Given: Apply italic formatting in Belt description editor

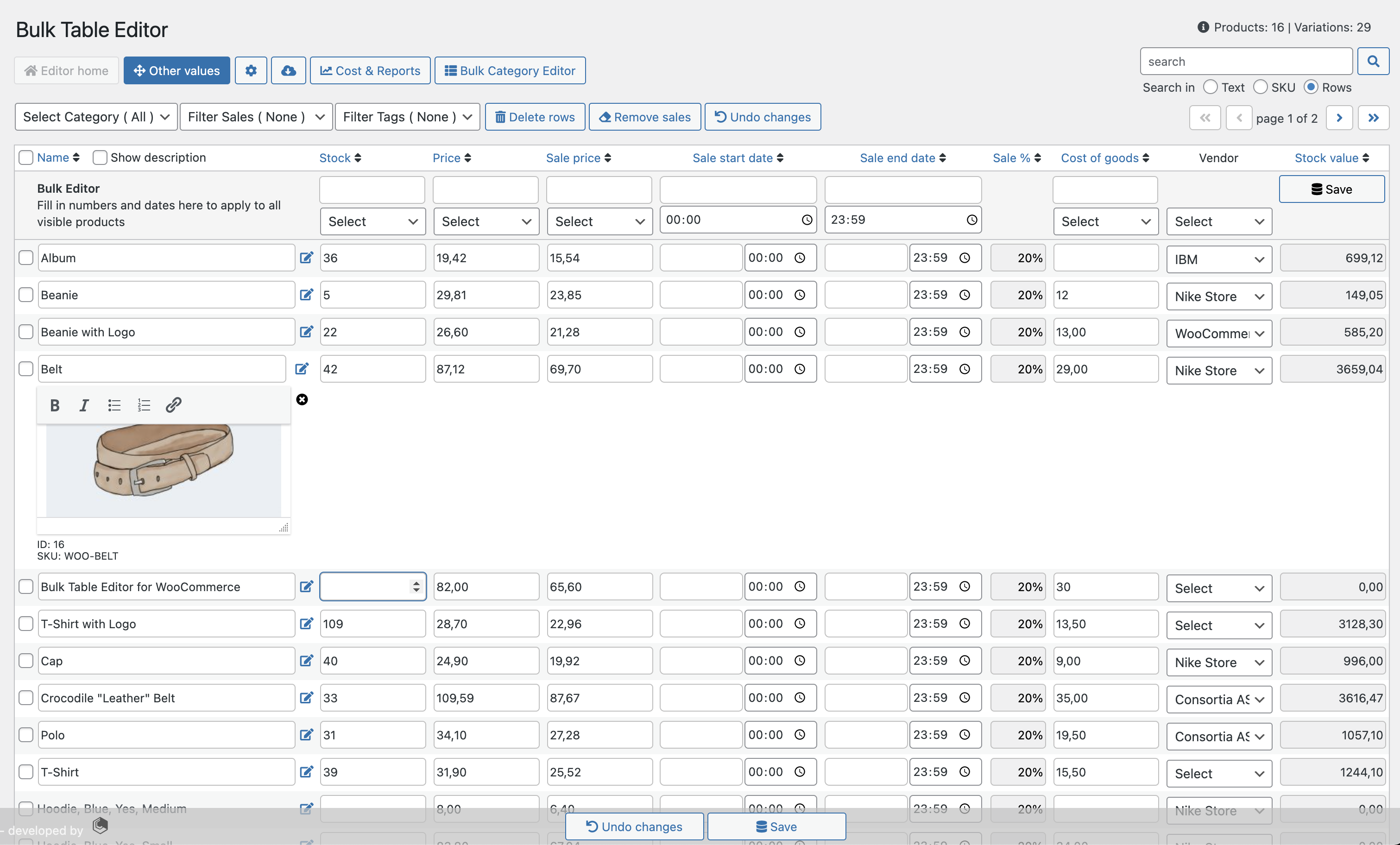Looking at the screenshot, I should (83, 404).
